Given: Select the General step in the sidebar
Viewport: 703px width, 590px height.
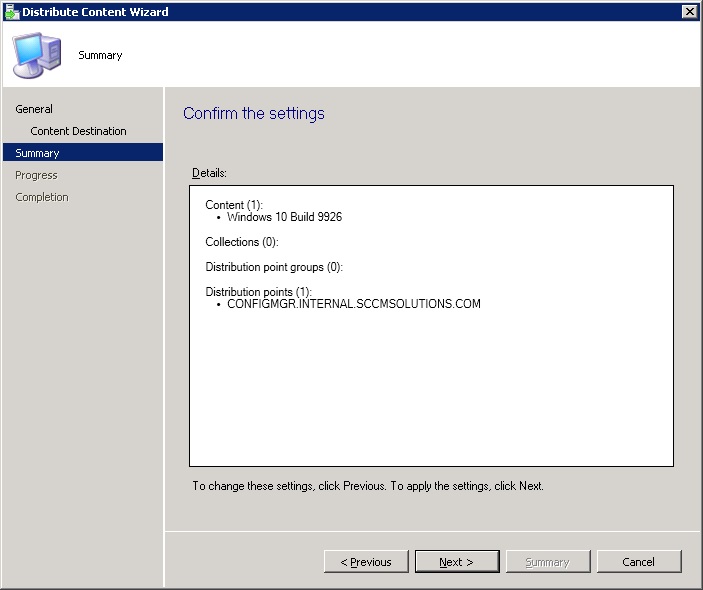Looking at the screenshot, I should point(34,109).
